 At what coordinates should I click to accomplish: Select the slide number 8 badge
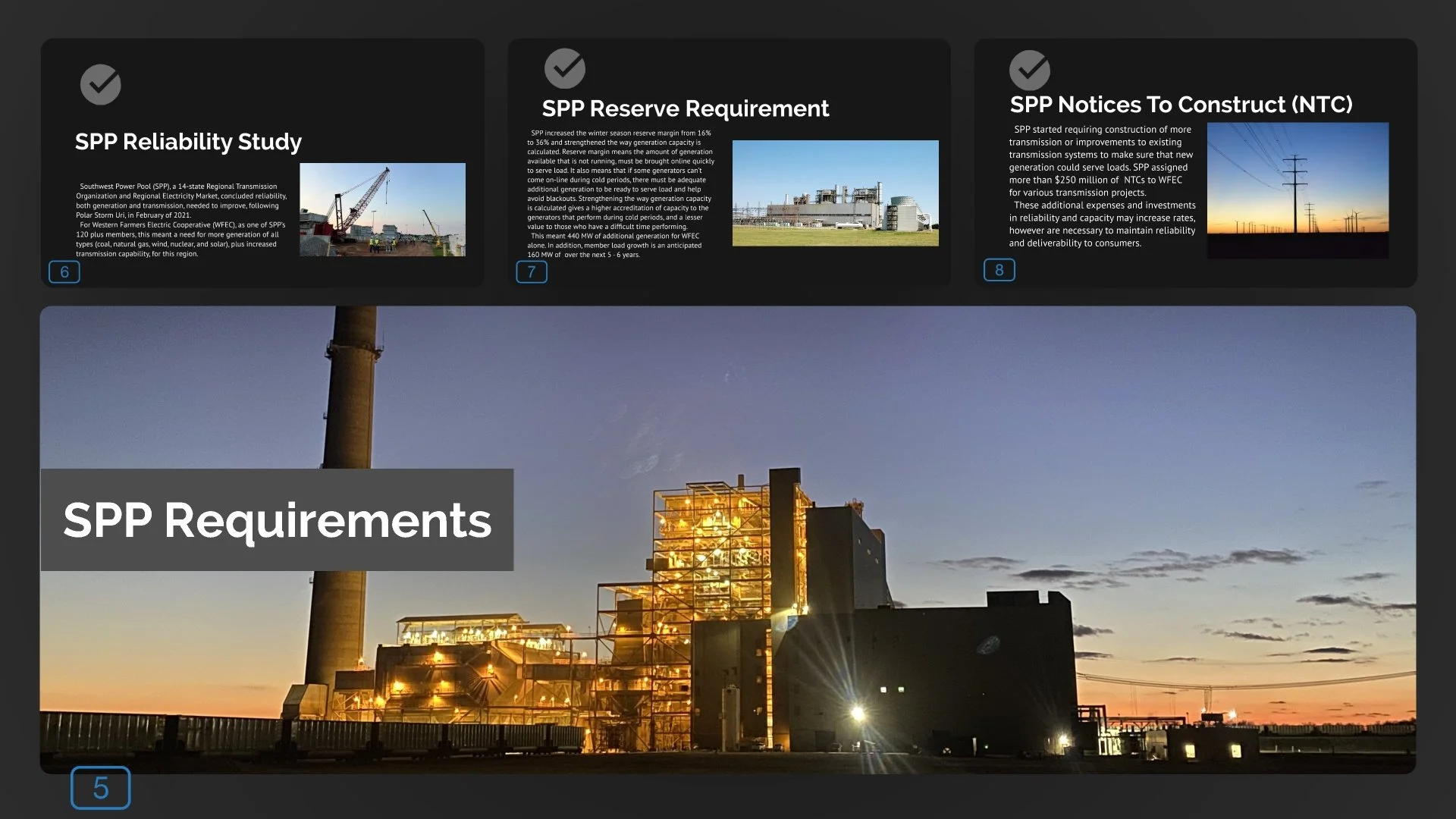999,270
